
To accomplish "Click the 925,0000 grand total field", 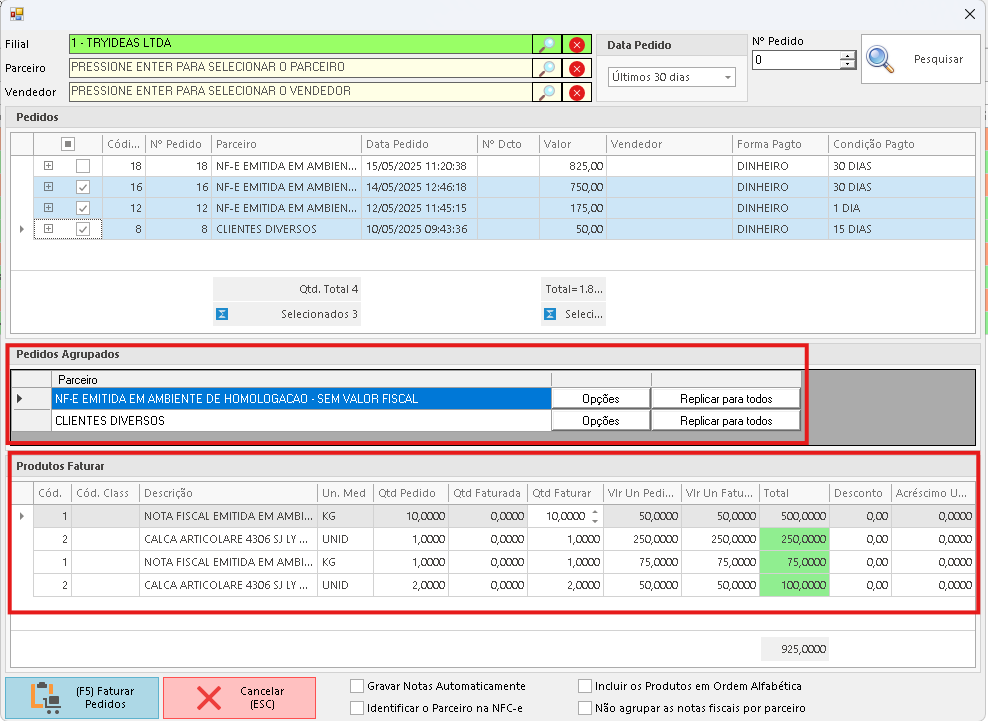I will click(795, 649).
